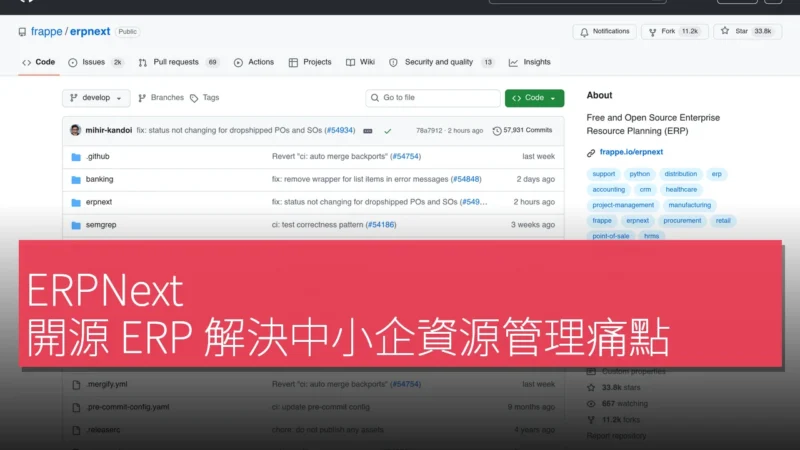This screenshot has width=800, height=450.
Task: Fork the repository with the Fork button
Action: point(674,32)
